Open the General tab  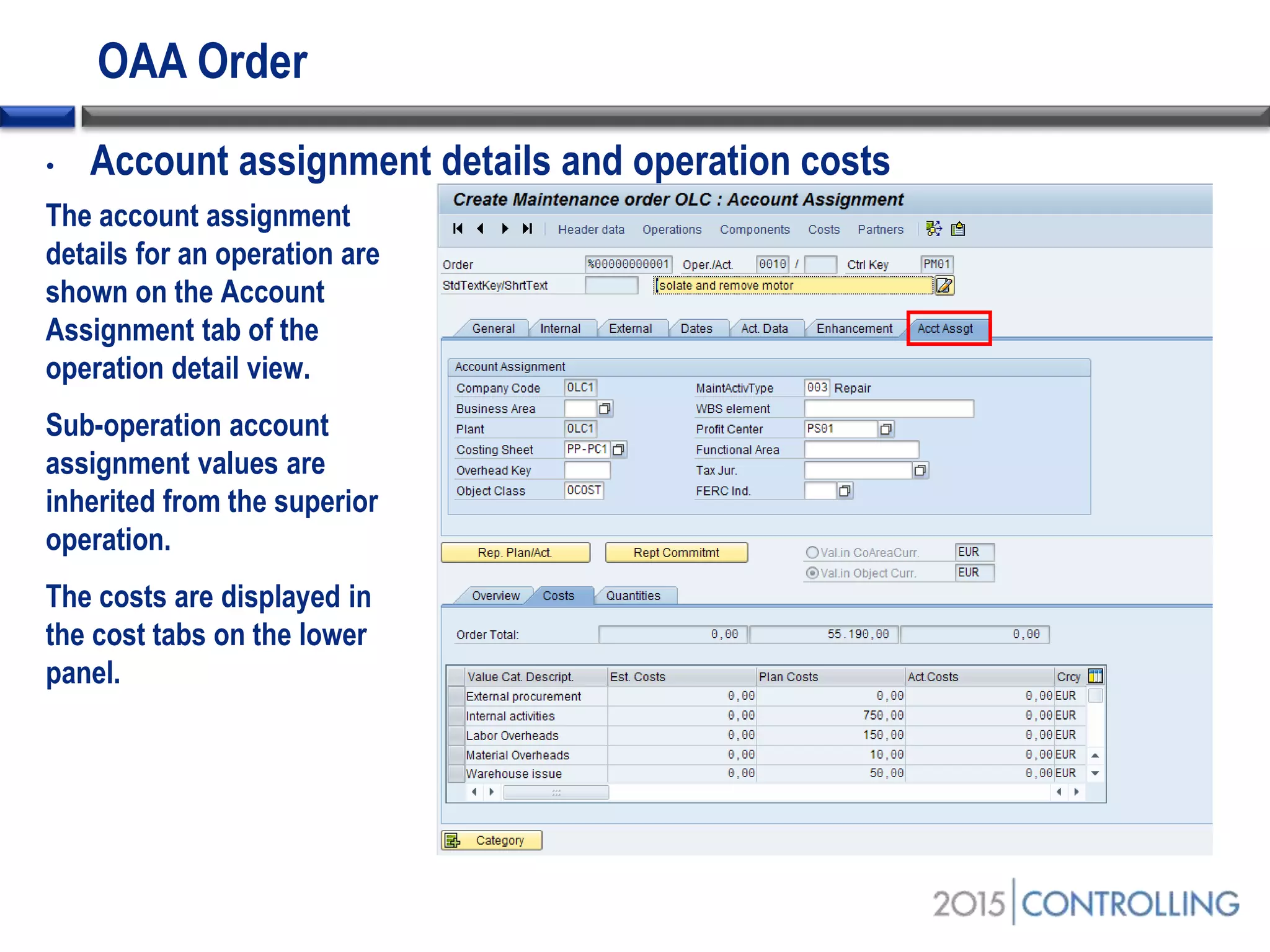493,328
